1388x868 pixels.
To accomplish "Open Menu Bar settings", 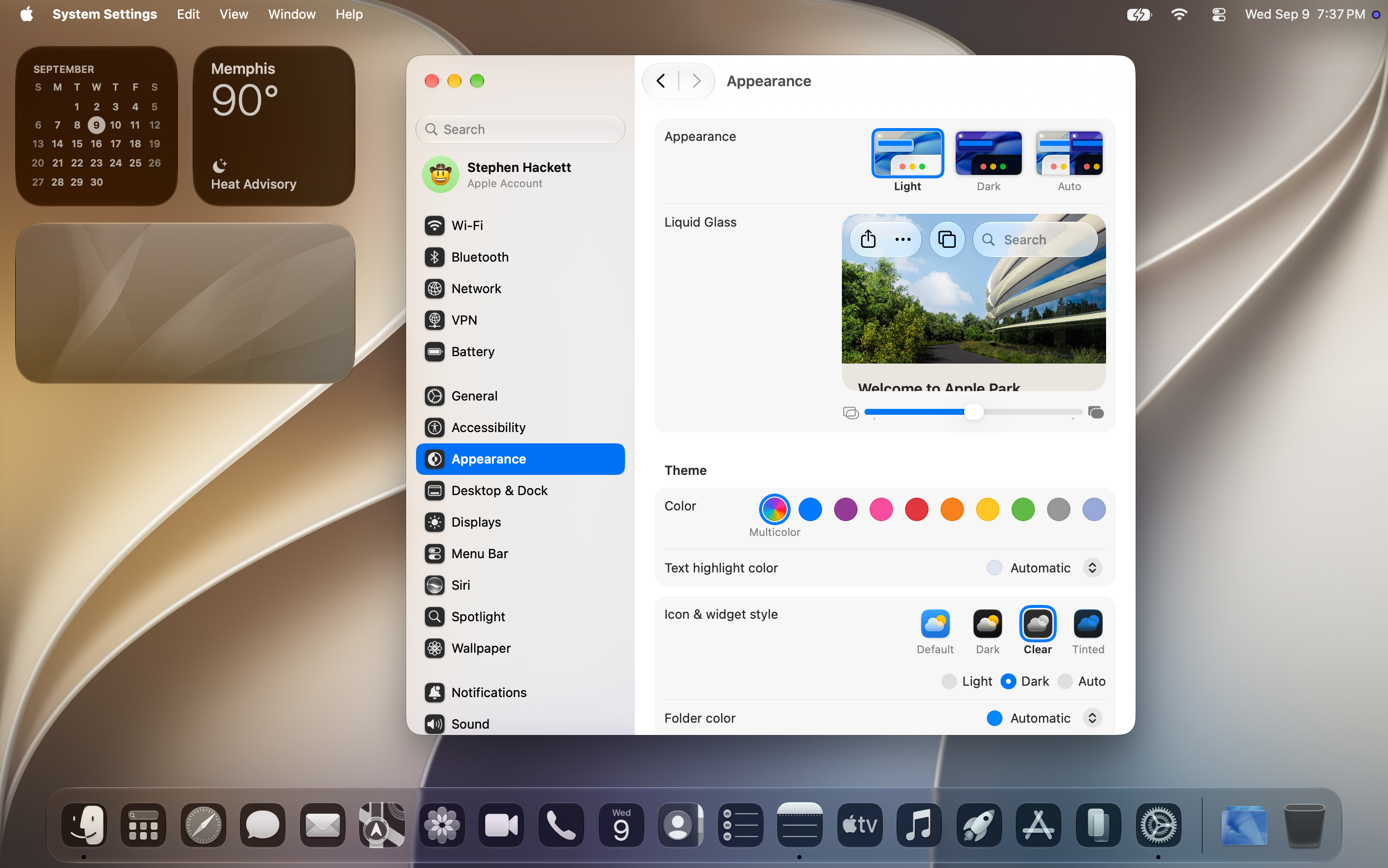I will click(x=520, y=553).
